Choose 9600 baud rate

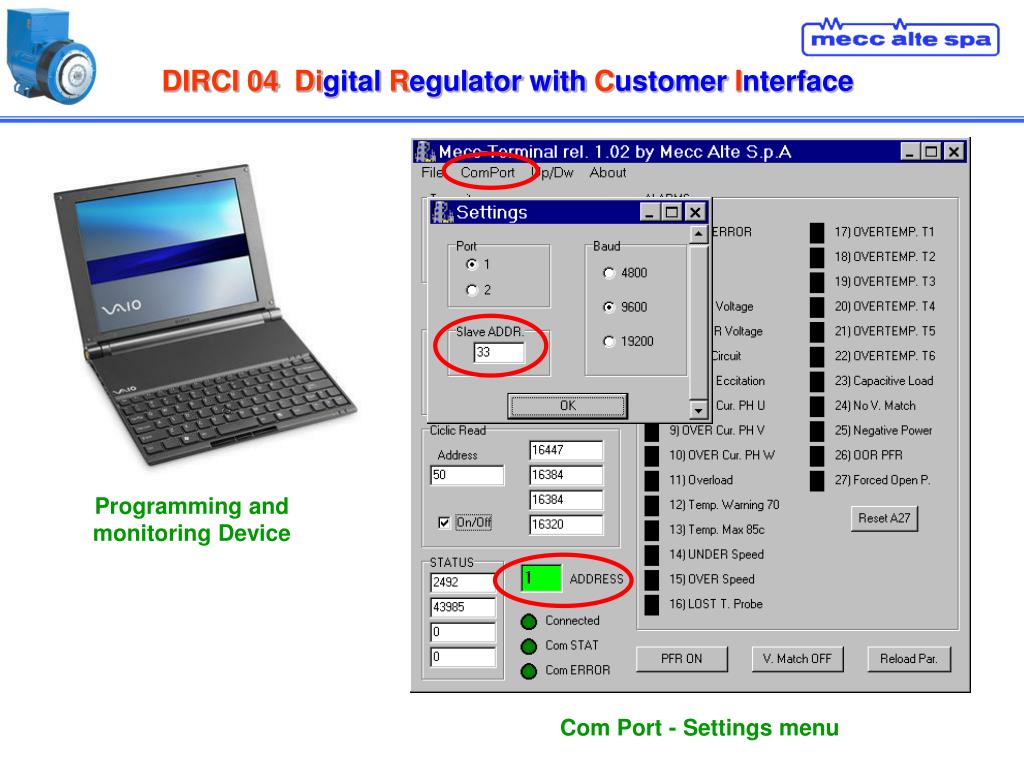point(609,307)
